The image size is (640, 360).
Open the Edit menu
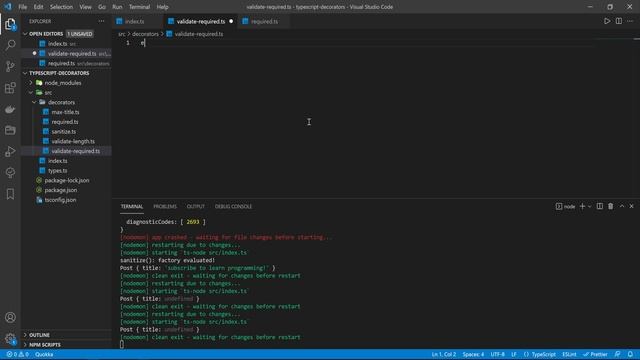click(38, 7)
